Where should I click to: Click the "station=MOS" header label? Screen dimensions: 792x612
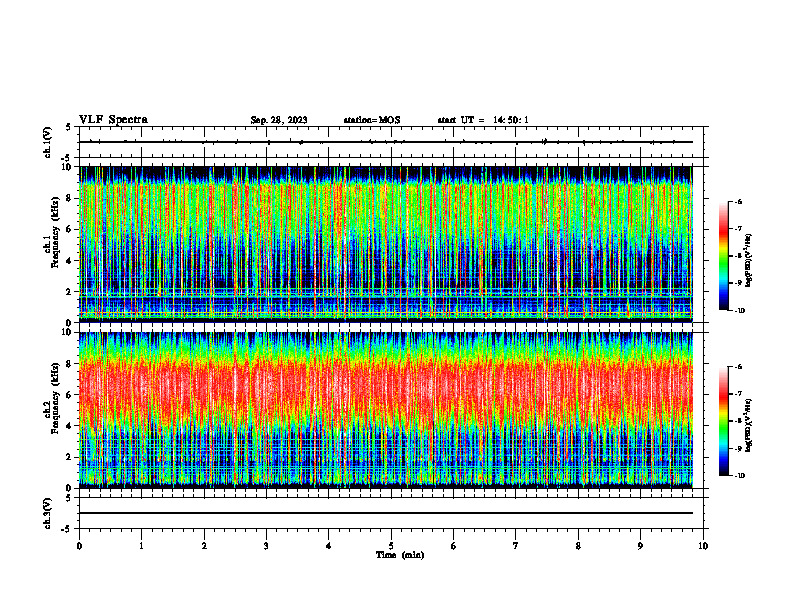(x=372, y=120)
